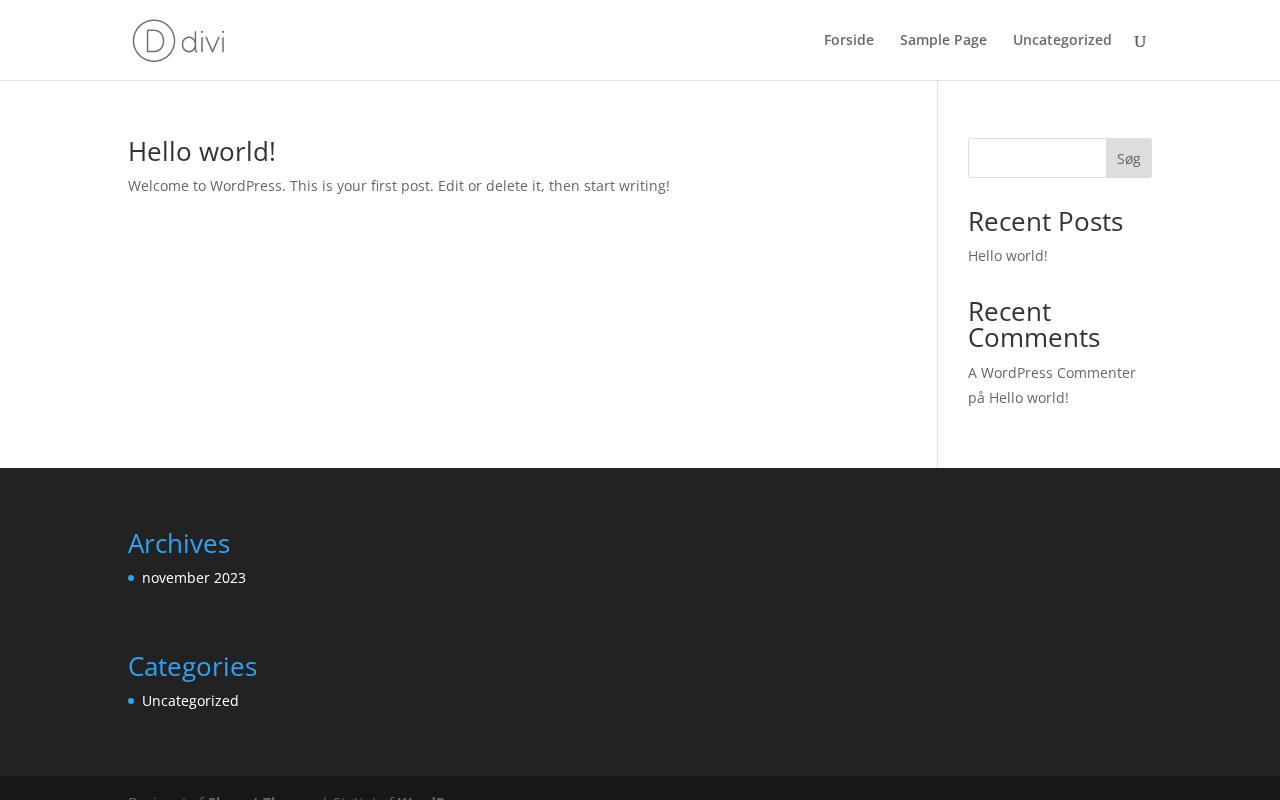The width and height of the screenshot is (1280, 800).
Task: Open november 2023 archive link
Action: pos(194,578)
